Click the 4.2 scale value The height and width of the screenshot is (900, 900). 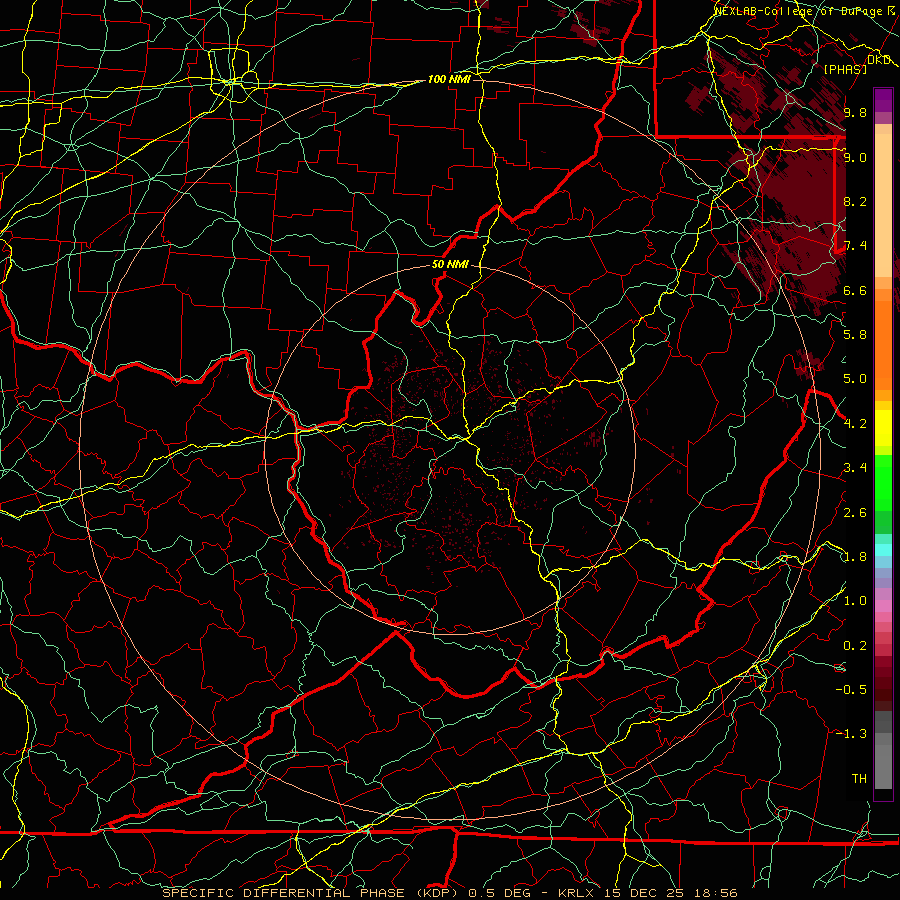pos(855,424)
